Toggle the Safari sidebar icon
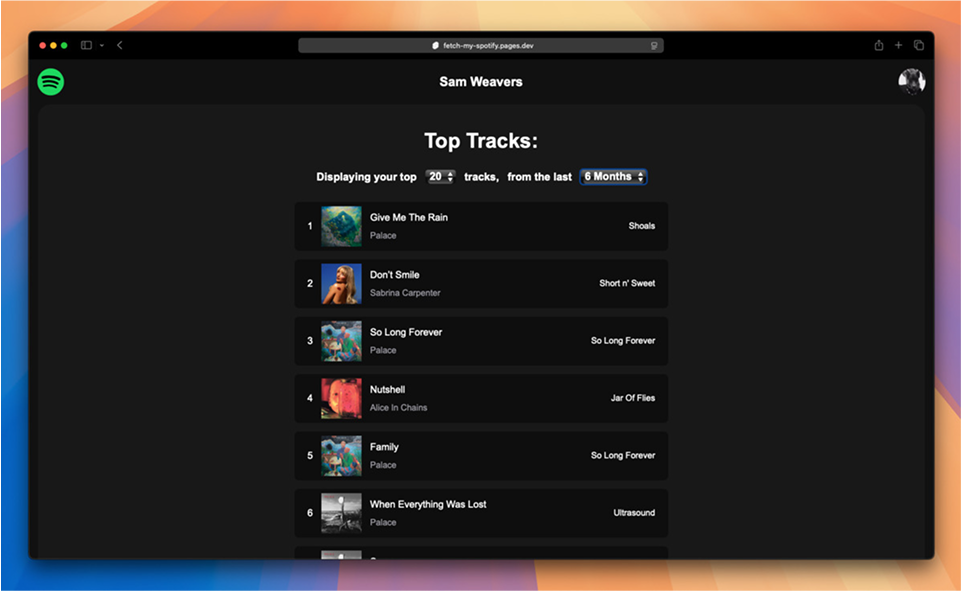961x591 pixels. tap(86, 45)
